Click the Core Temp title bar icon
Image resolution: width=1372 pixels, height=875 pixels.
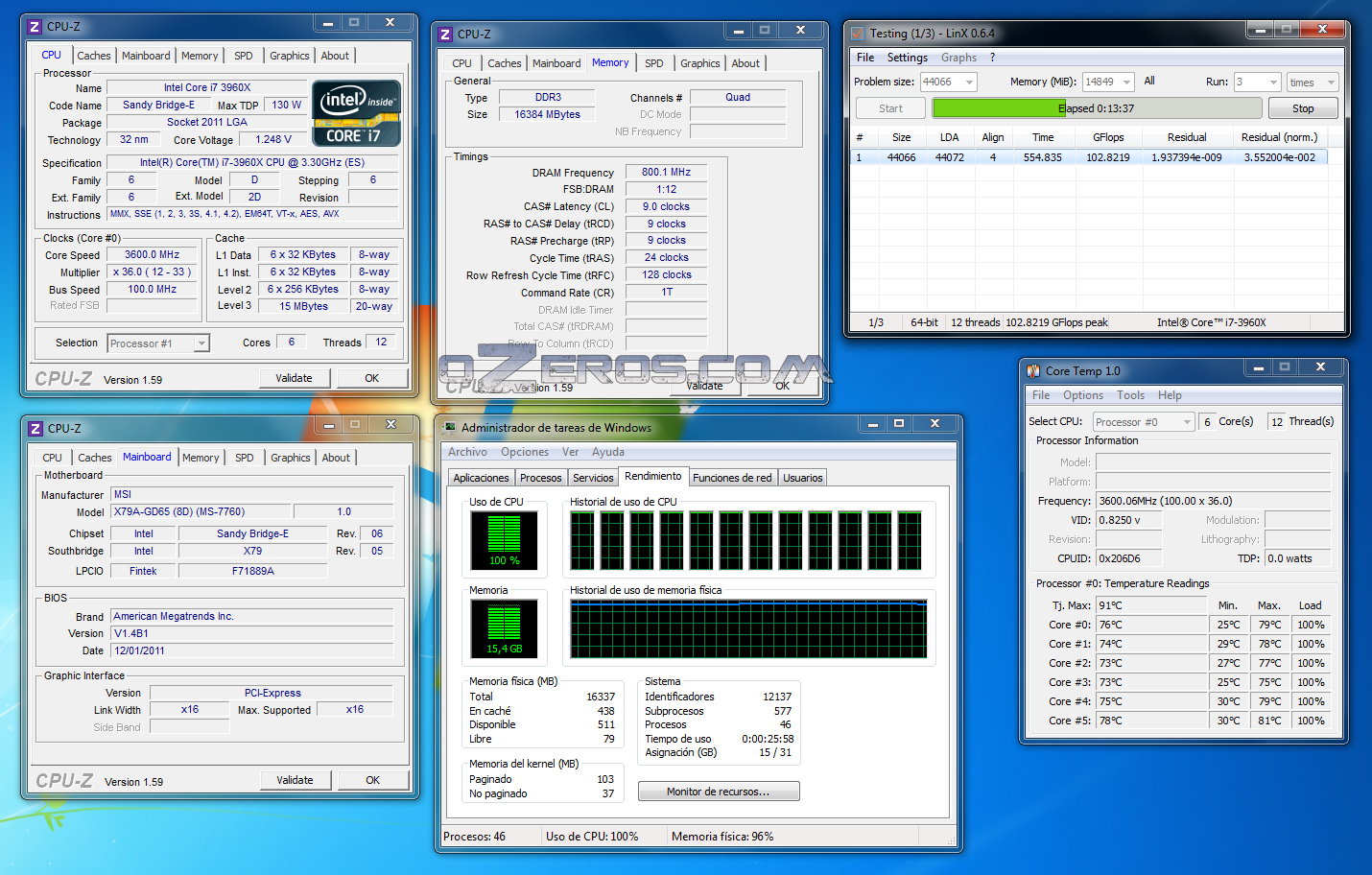pos(1033,371)
